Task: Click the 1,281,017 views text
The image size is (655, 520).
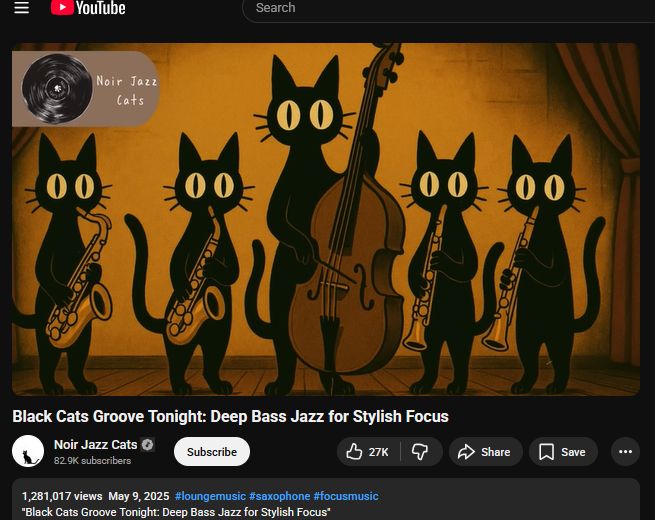Action: pyautogui.click(x=62, y=496)
